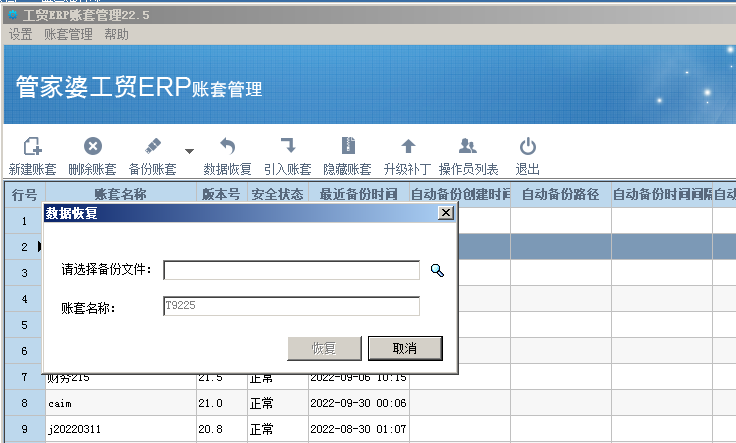Click the 自动备份时间间隔 column header
This screenshot has height=443, width=736.
662,194
